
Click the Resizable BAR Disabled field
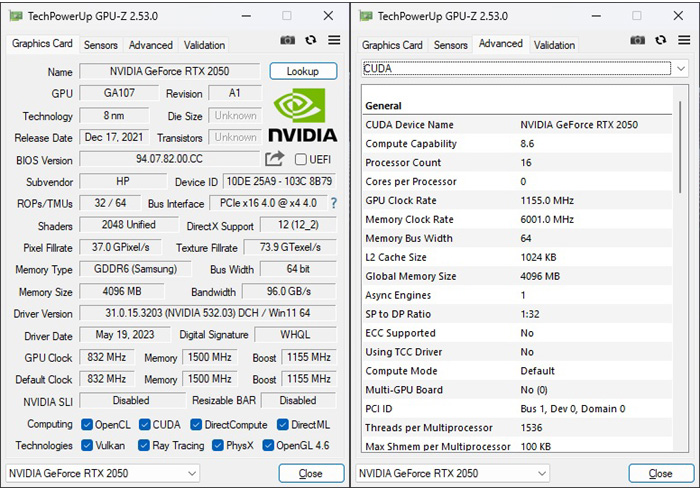click(298, 401)
